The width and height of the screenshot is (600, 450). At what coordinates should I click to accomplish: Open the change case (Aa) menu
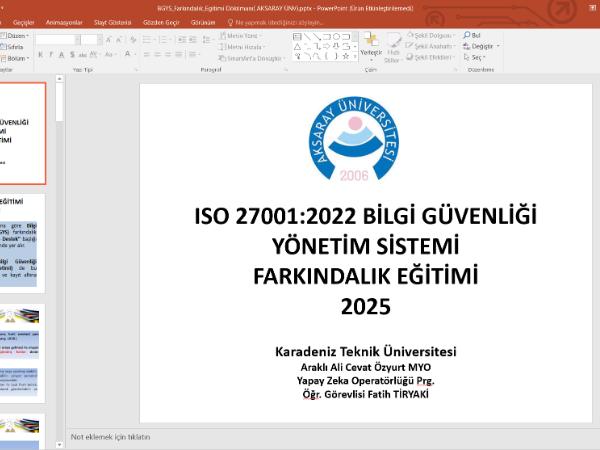110,55
